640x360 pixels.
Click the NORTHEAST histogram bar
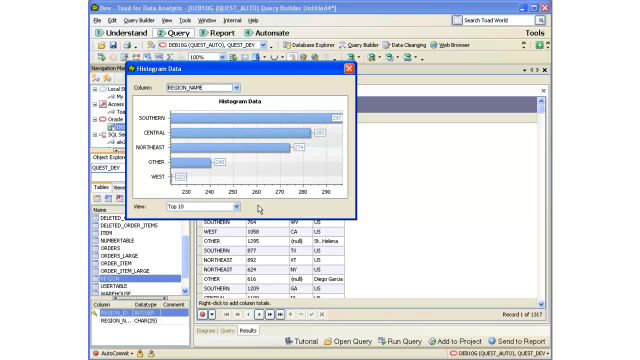coord(231,147)
